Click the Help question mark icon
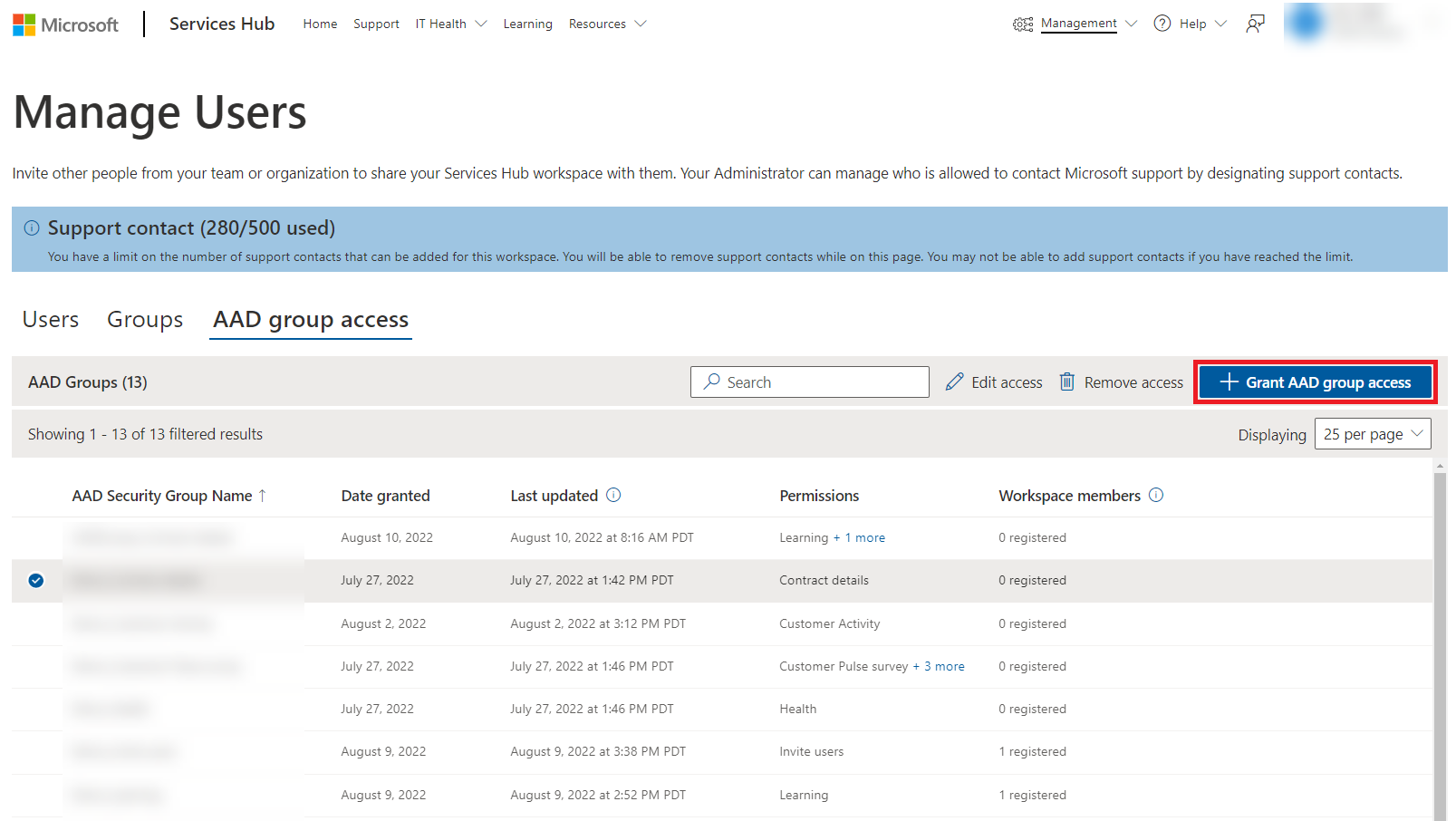The height and width of the screenshot is (821, 1456). pyautogui.click(x=1162, y=24)
